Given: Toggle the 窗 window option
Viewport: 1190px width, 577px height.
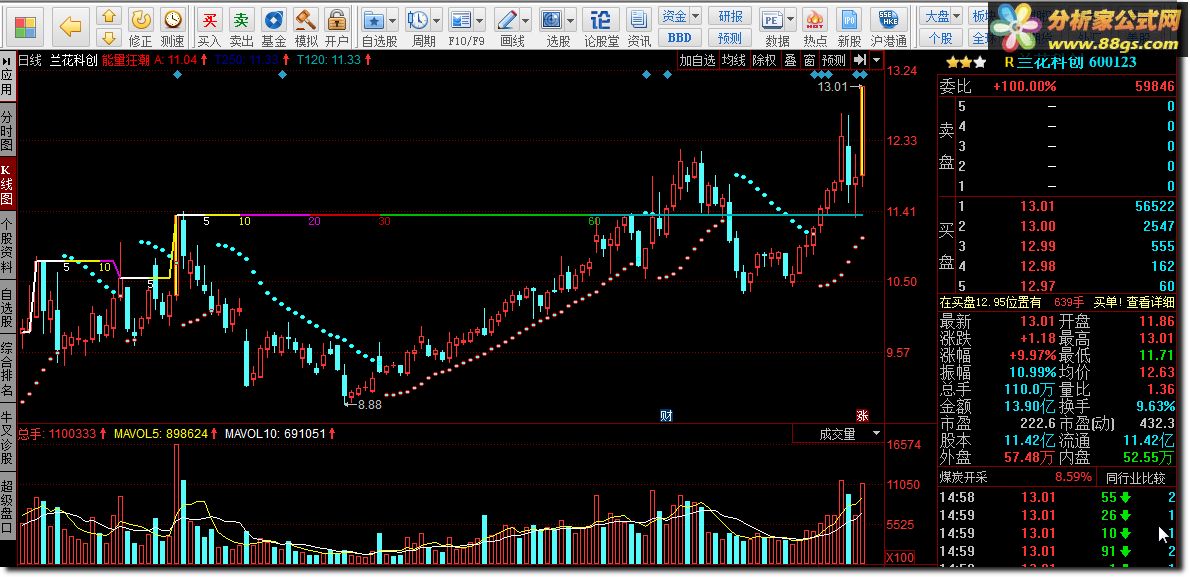Looking at the screenshot, I should click(809, 61).
